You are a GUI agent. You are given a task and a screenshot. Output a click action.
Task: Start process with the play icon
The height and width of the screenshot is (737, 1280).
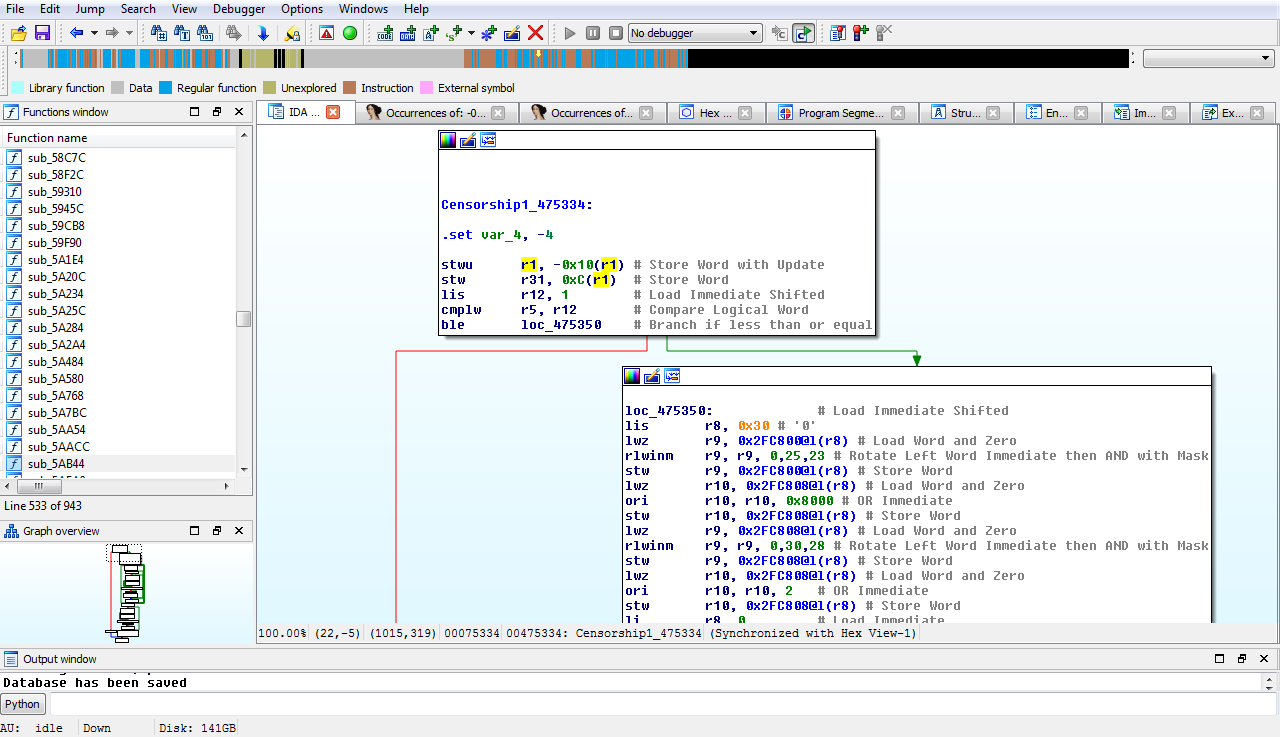tap(570, 33)
